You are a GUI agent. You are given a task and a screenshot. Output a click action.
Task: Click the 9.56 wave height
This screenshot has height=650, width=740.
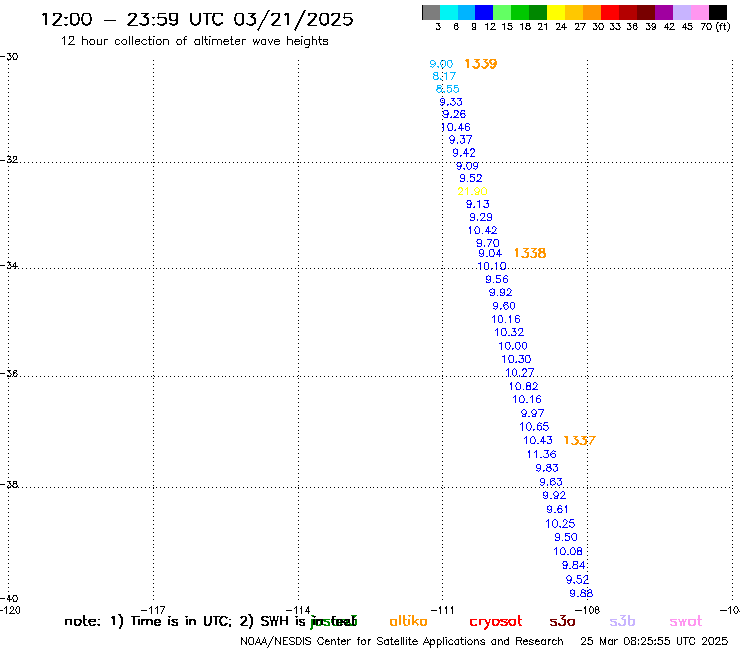coord(497,279)
